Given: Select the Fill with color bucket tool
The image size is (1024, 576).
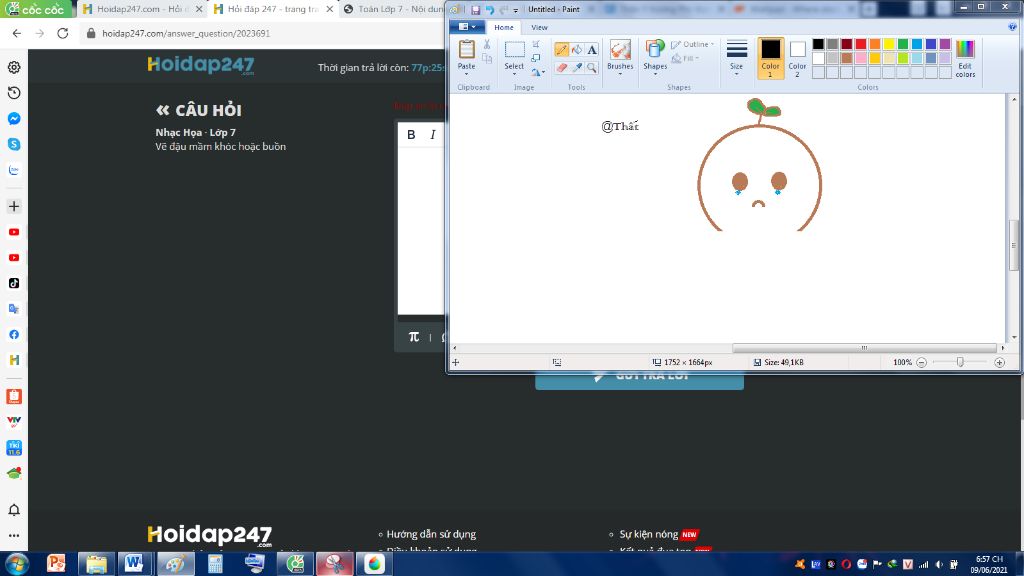Looking at the screenshot, I should coord(577,50).
